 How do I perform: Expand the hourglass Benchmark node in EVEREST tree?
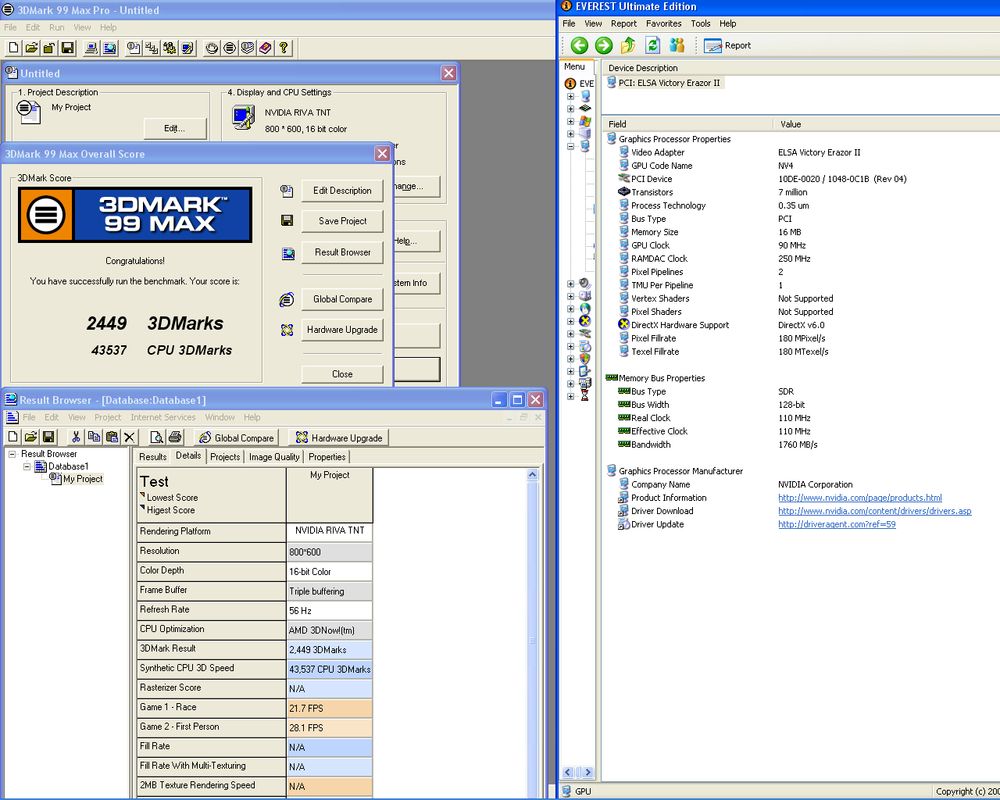(571, 396)
